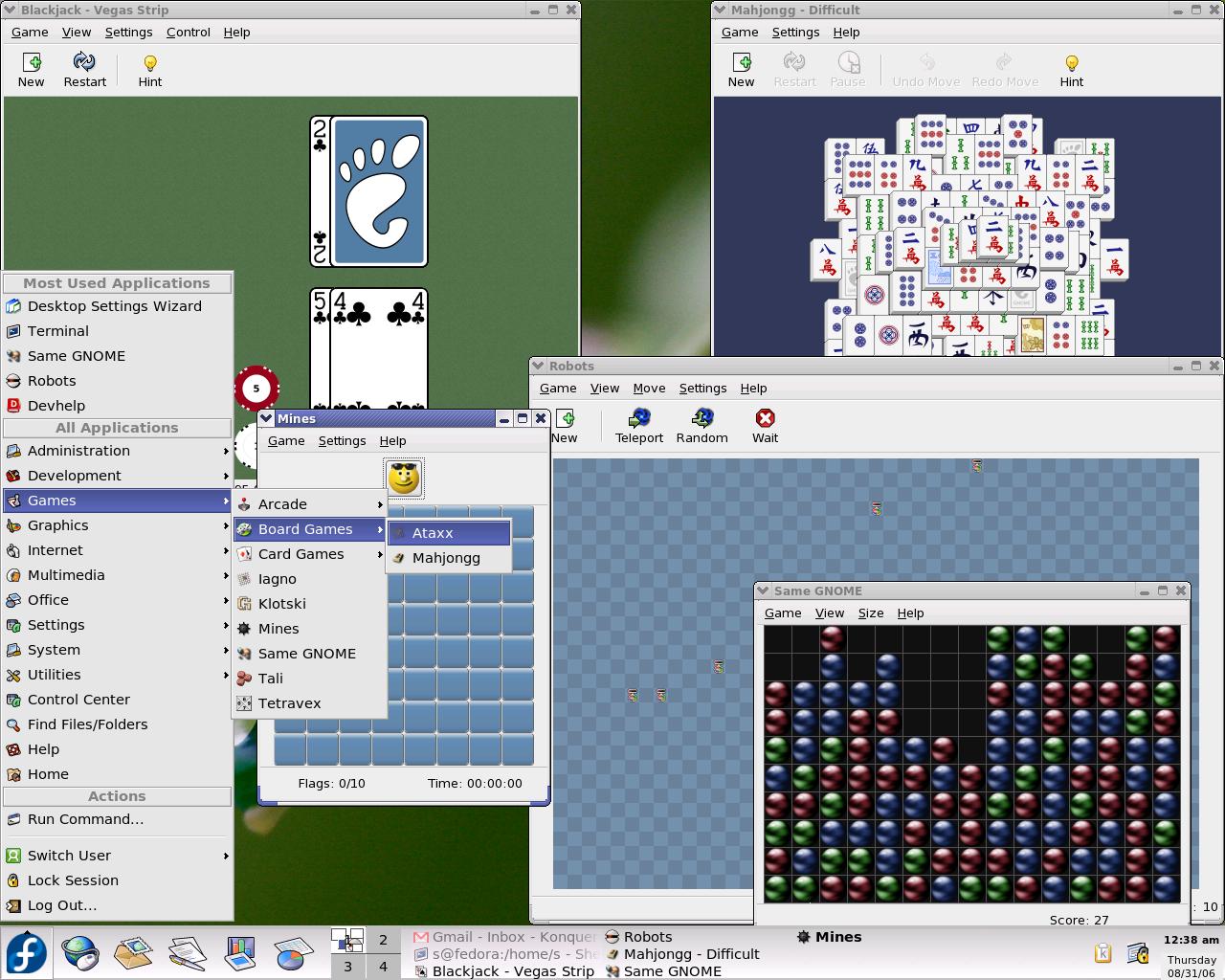Start New Mahjongg game

tap(741, 70)
